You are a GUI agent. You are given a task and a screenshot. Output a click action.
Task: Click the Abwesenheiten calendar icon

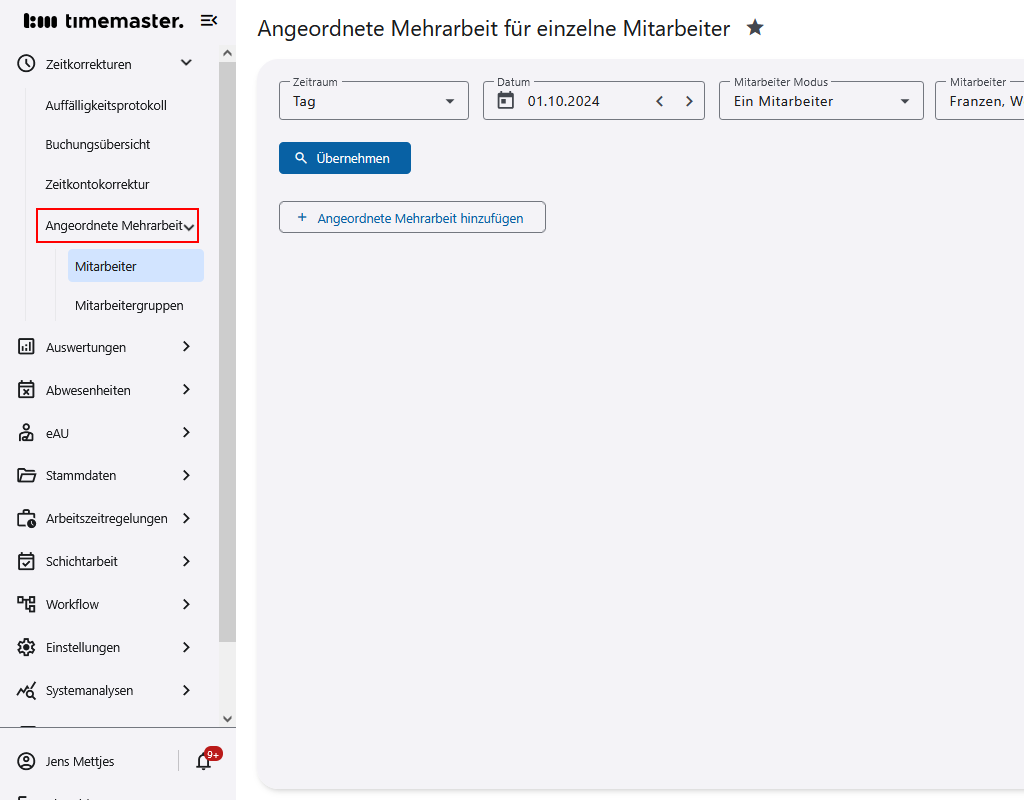[25, 390]
